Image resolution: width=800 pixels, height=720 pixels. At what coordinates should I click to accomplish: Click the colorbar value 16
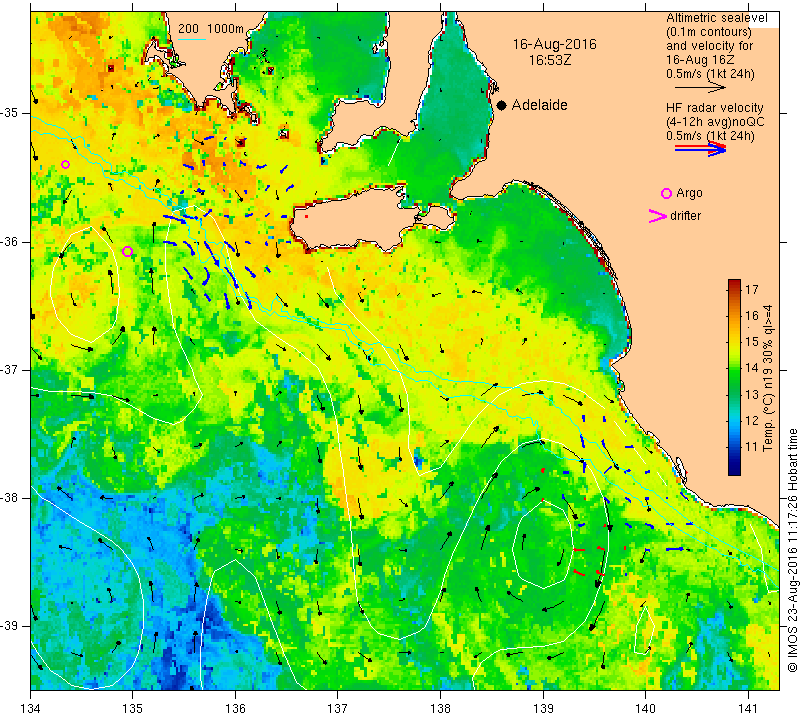tap(752, 316)
